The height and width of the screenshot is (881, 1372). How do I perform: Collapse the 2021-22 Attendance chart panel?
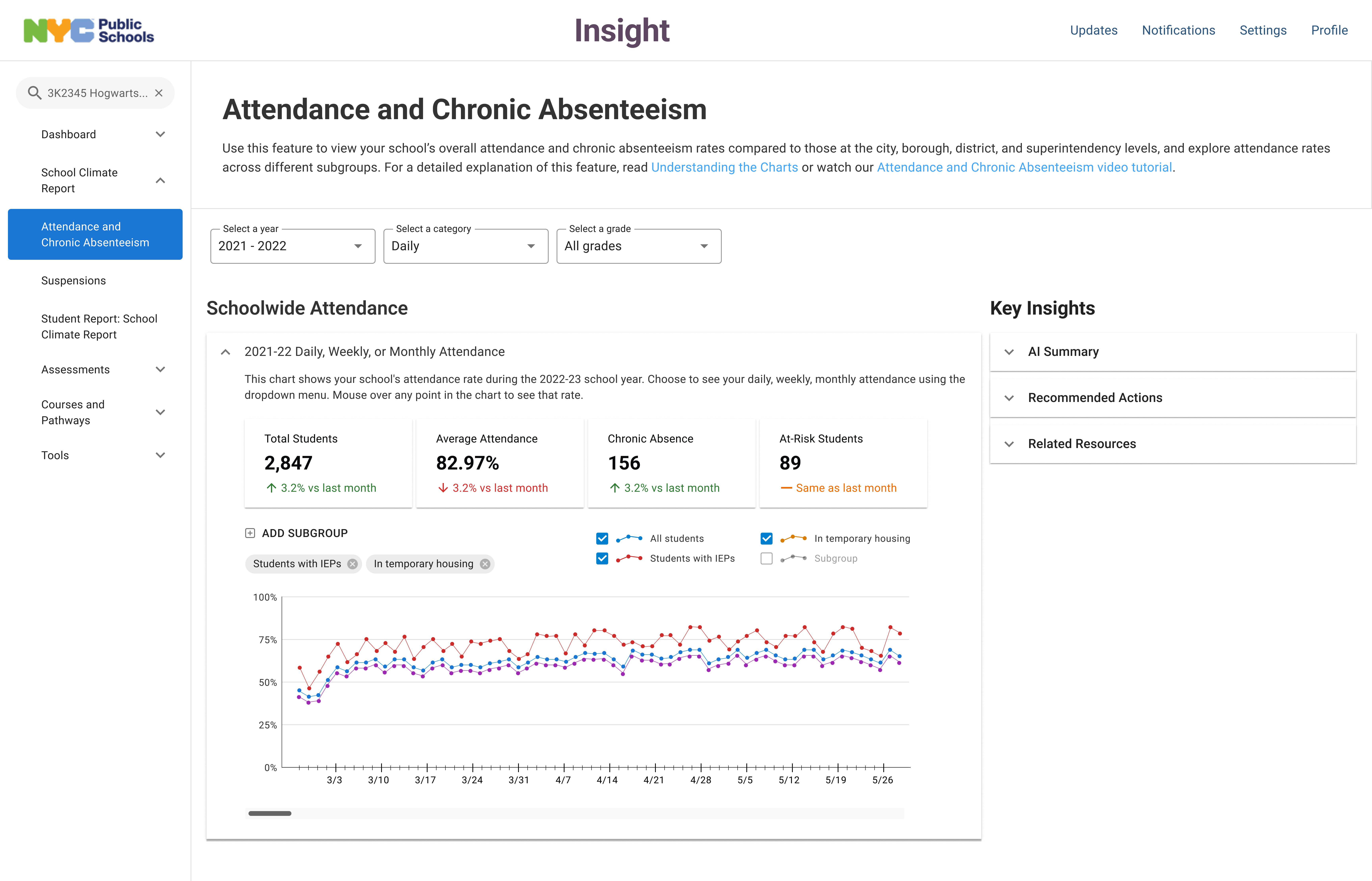(226, 352)
